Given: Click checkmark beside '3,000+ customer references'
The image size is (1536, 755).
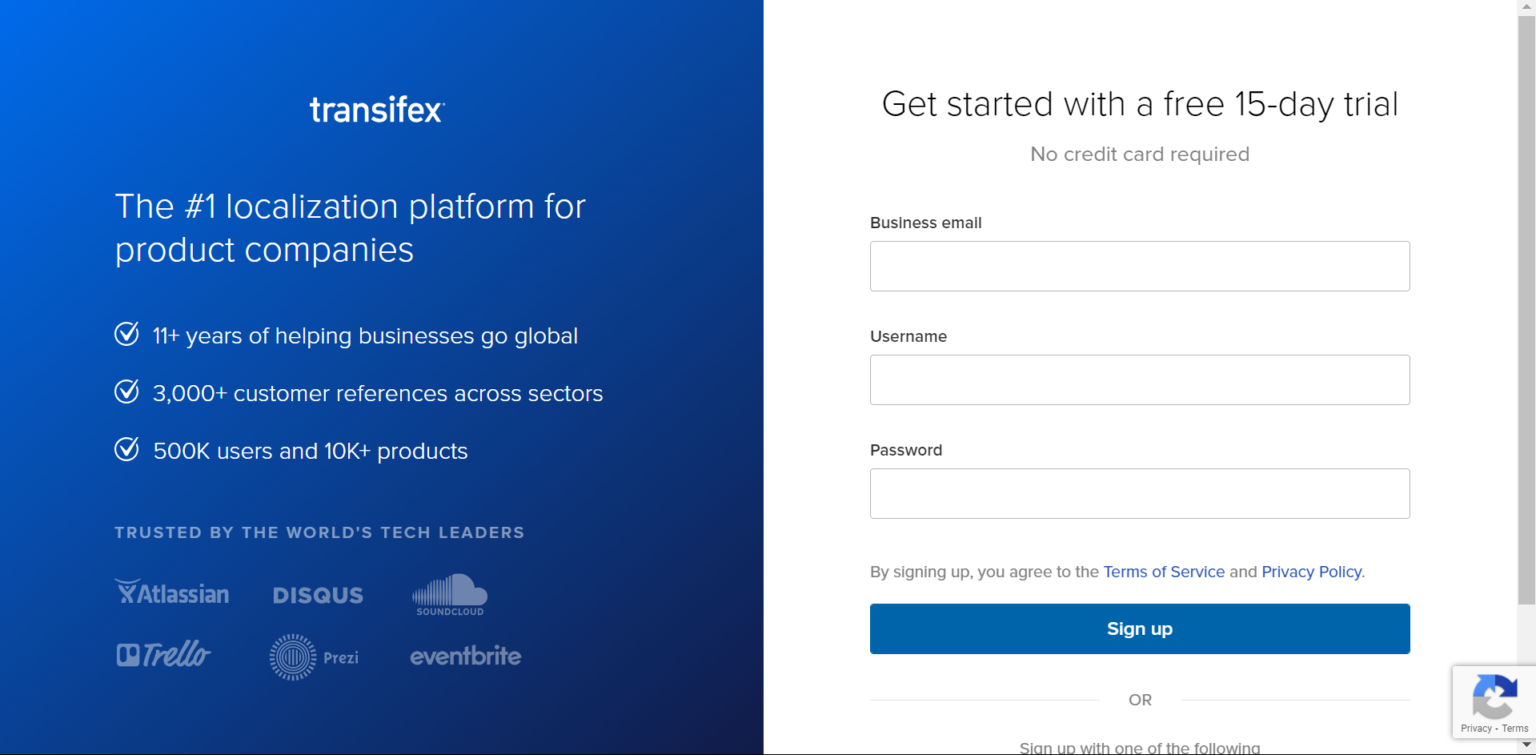Looking at the screenshot, I should pyautogui.click(x=127, y=392).
